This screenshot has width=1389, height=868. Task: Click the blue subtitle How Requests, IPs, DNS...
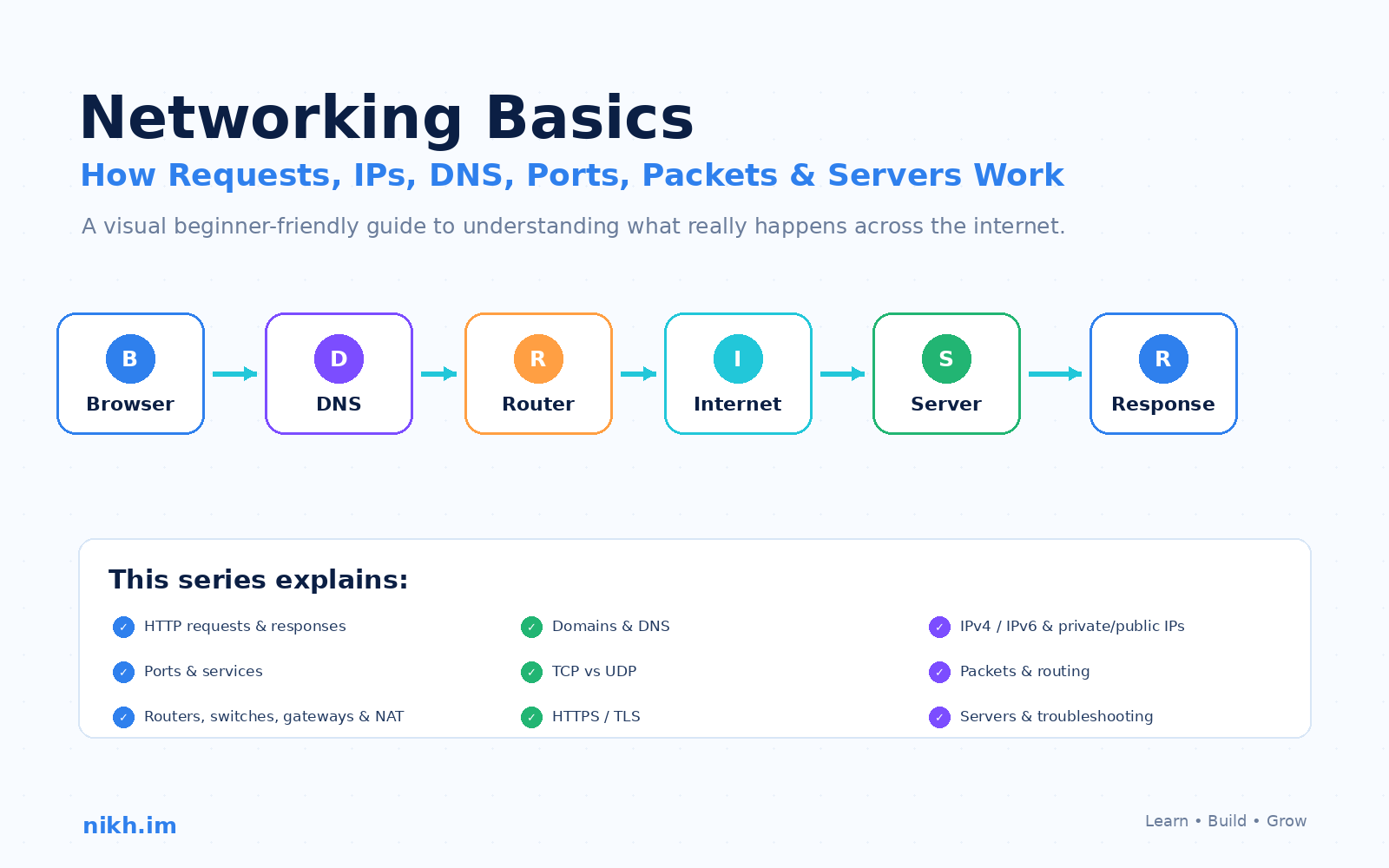coord(572,175)
